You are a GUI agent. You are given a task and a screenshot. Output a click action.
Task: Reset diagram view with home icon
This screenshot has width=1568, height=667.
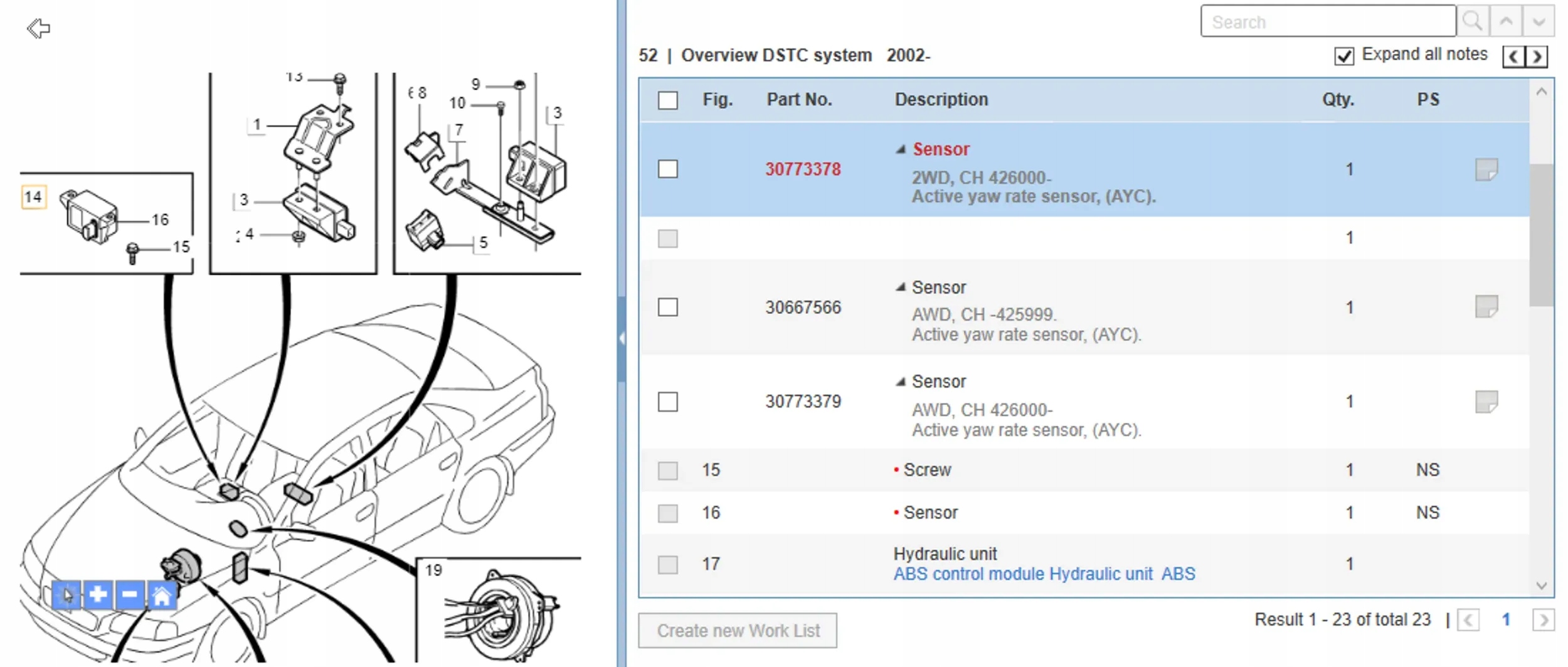coord(161,595)
